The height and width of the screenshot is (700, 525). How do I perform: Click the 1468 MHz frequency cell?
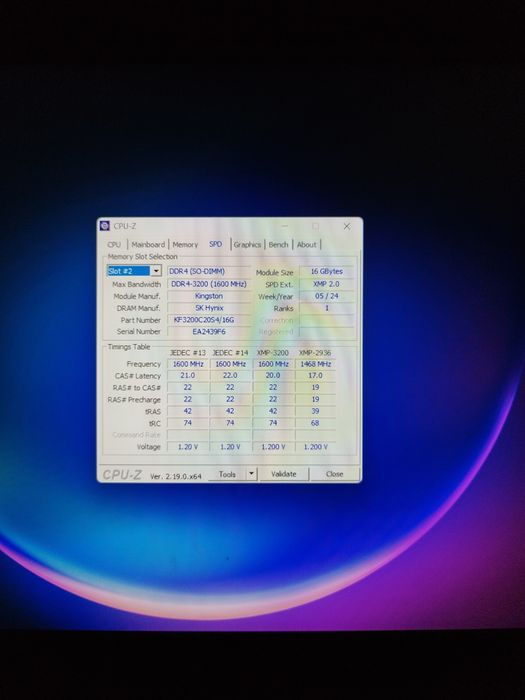(x=315, y=364)
